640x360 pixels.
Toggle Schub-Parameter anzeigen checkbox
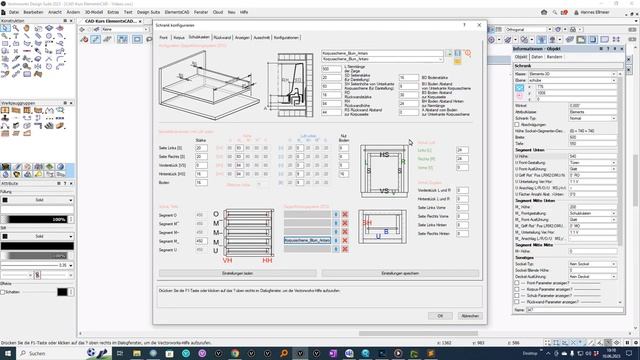click(517, 296)
